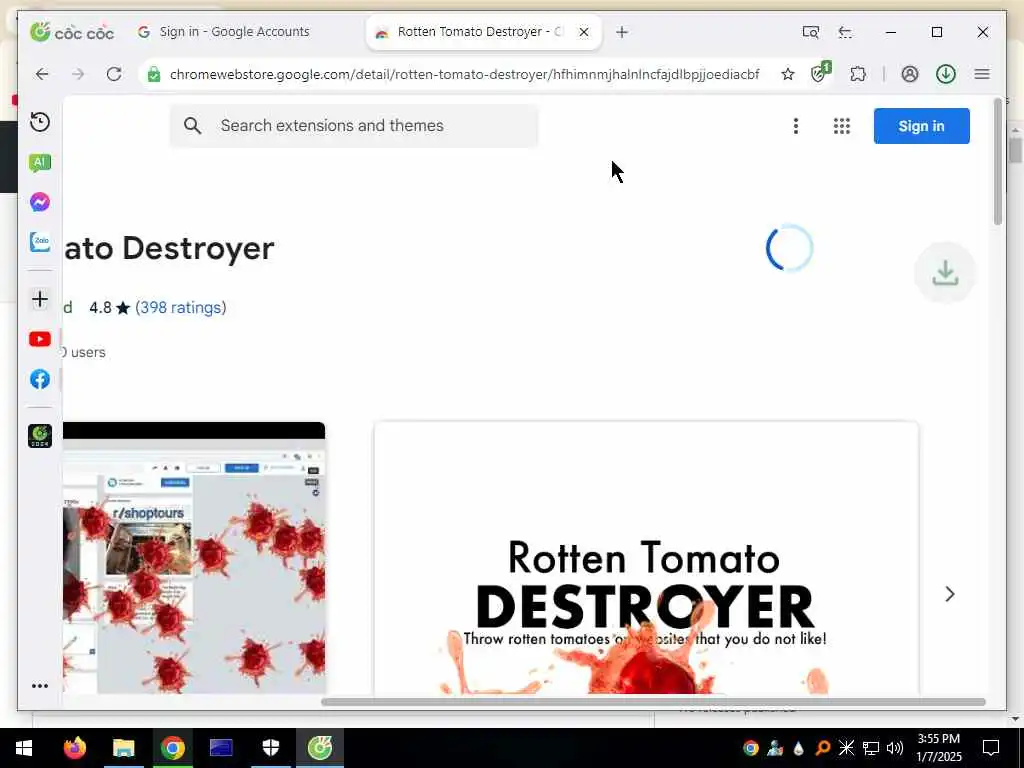
Task: Click the page vertical scrollbar
Action: pos(997,162)
